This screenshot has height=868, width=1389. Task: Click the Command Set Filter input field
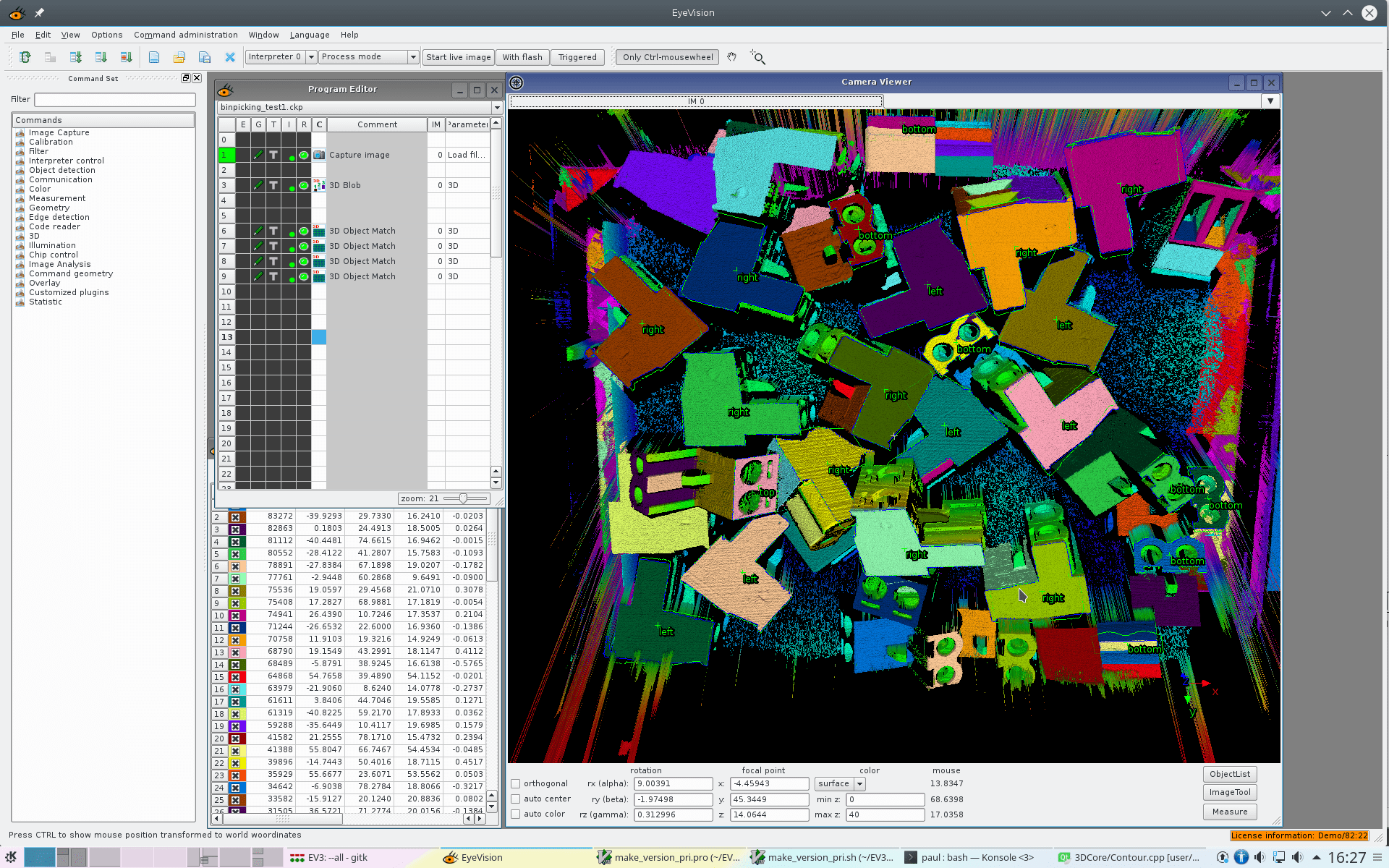(x=115, y=99)
